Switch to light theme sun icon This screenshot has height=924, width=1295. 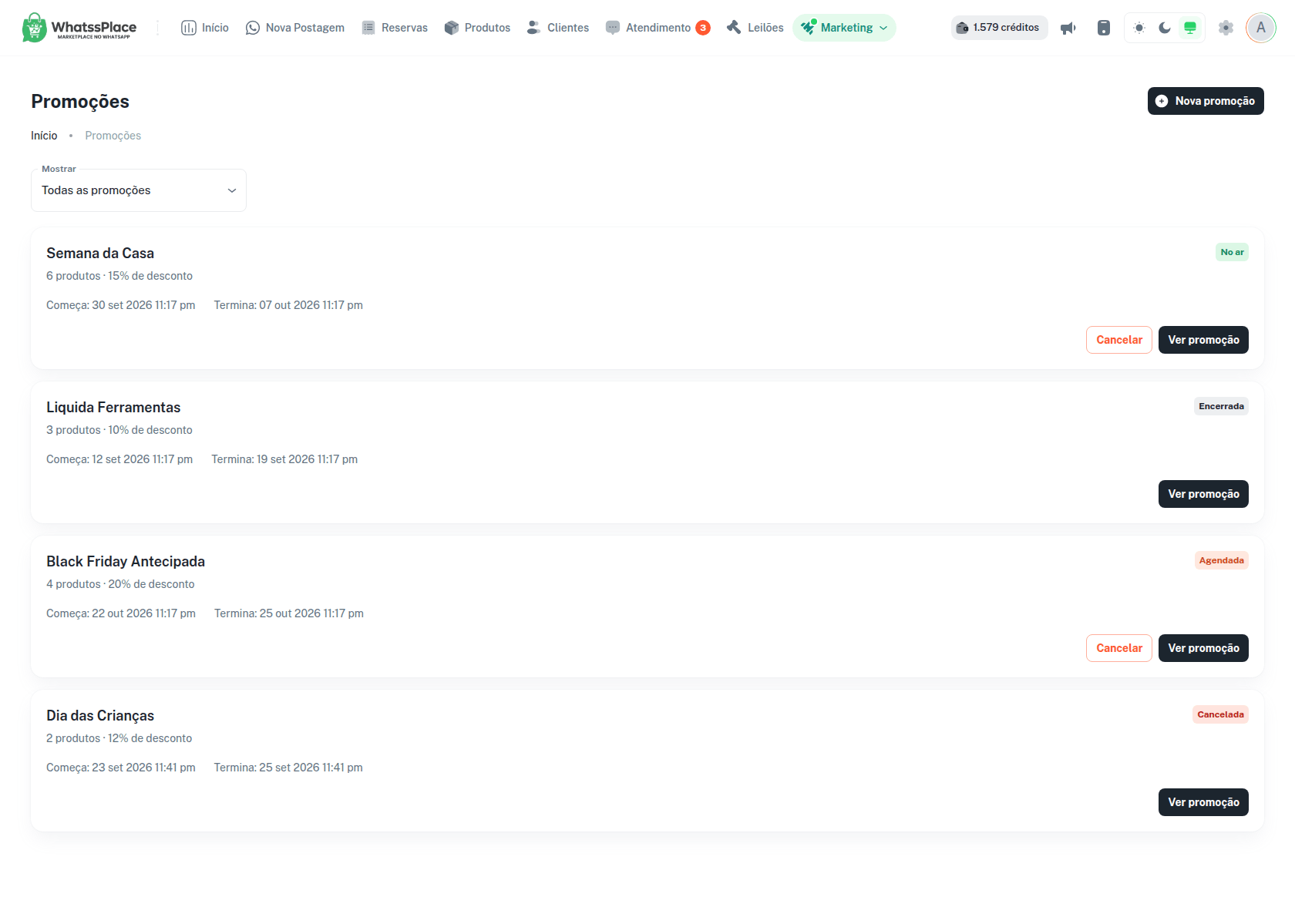point(1139,28)
